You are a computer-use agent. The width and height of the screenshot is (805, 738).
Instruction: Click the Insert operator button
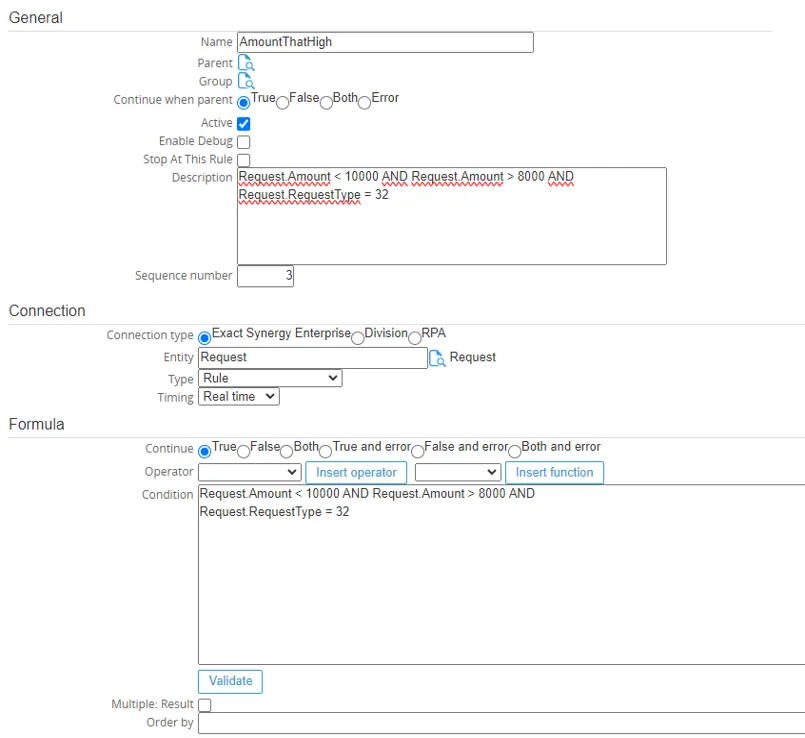tap(356, 472)
